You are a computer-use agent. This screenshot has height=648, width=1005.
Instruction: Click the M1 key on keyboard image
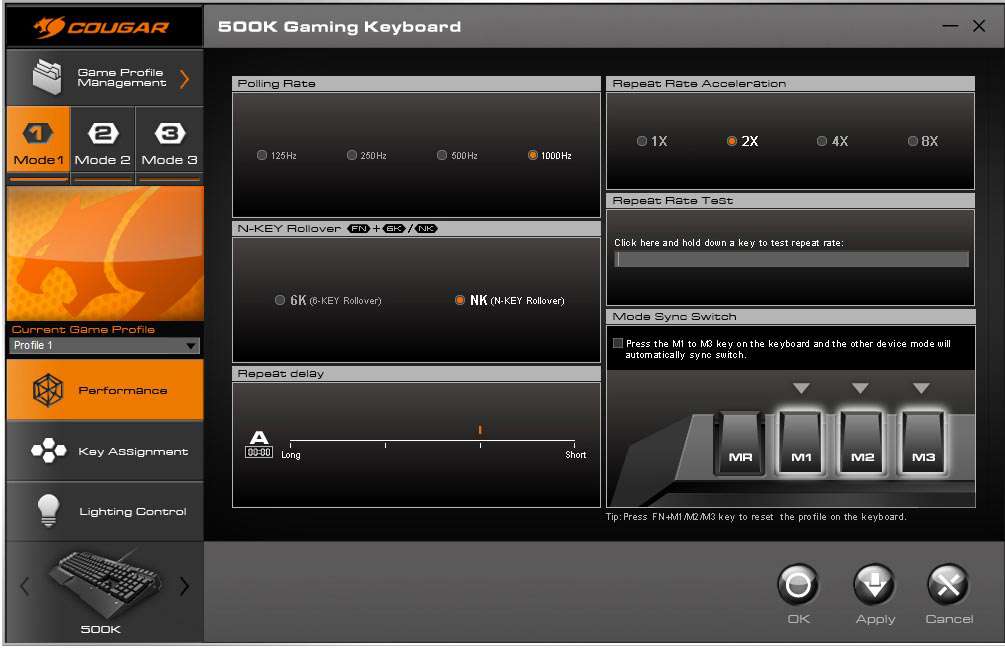coord(801,444)
